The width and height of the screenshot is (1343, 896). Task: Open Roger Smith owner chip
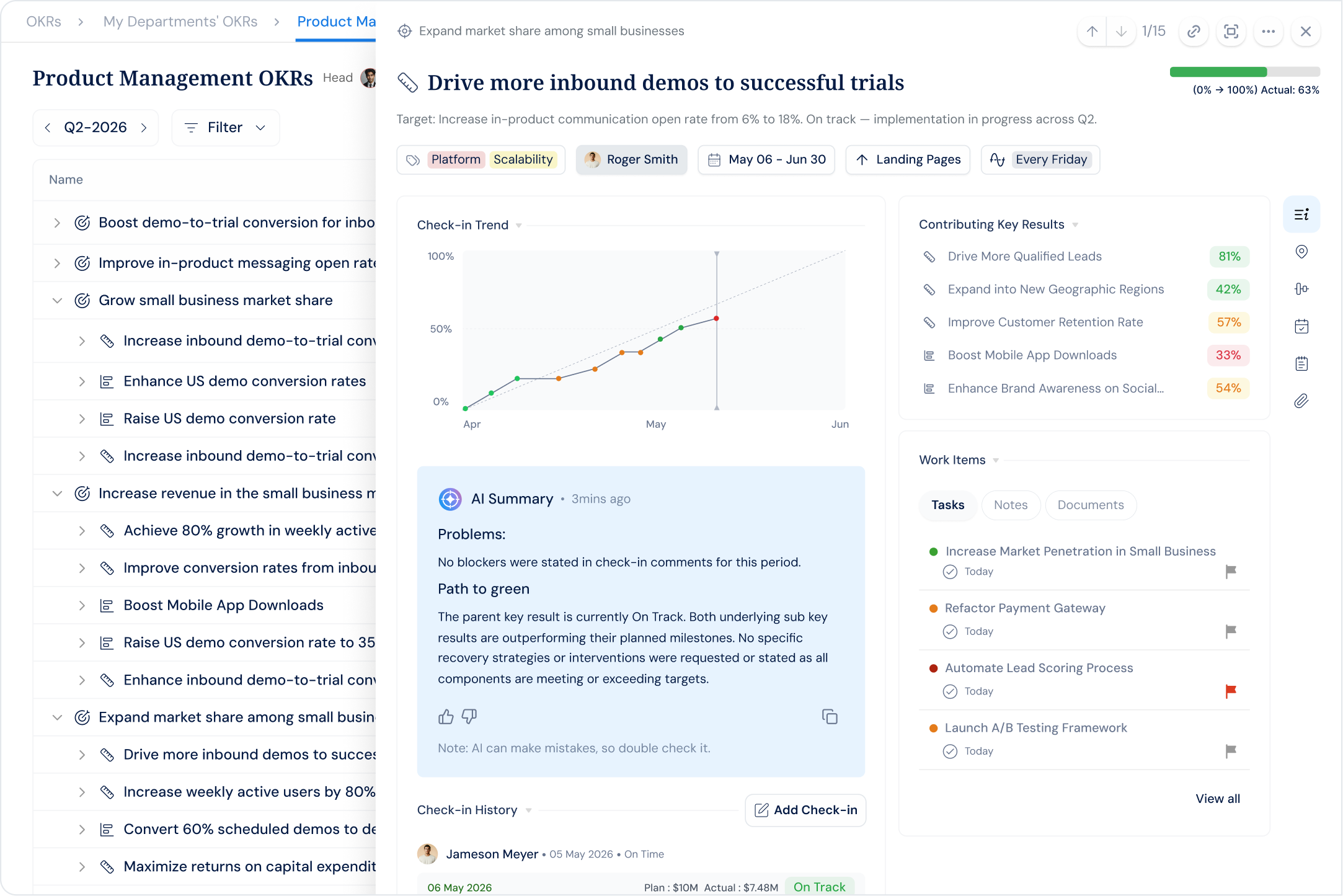click(x=631, y=160)
